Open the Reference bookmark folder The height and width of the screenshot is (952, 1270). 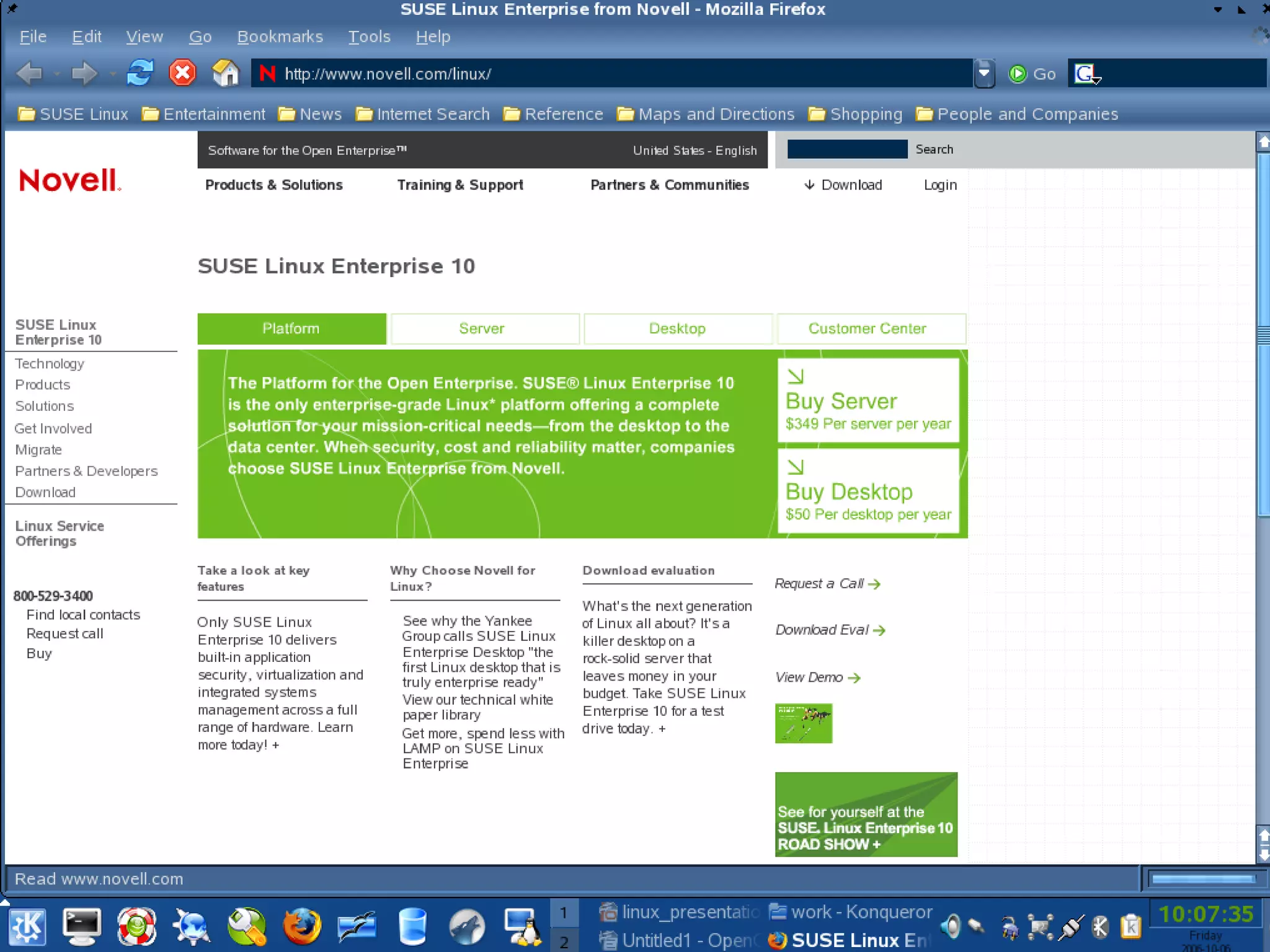[553, 114]
